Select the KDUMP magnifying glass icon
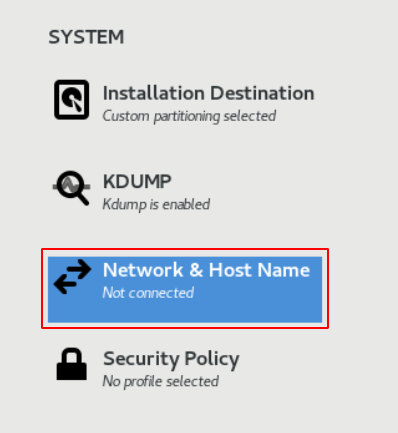This screenshot has width=398, height=433. pyautogui.click(x=72, y=188)
